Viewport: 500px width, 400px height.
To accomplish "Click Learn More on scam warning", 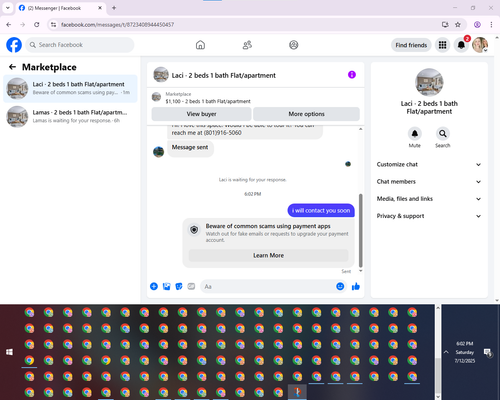I will (268, 255).
